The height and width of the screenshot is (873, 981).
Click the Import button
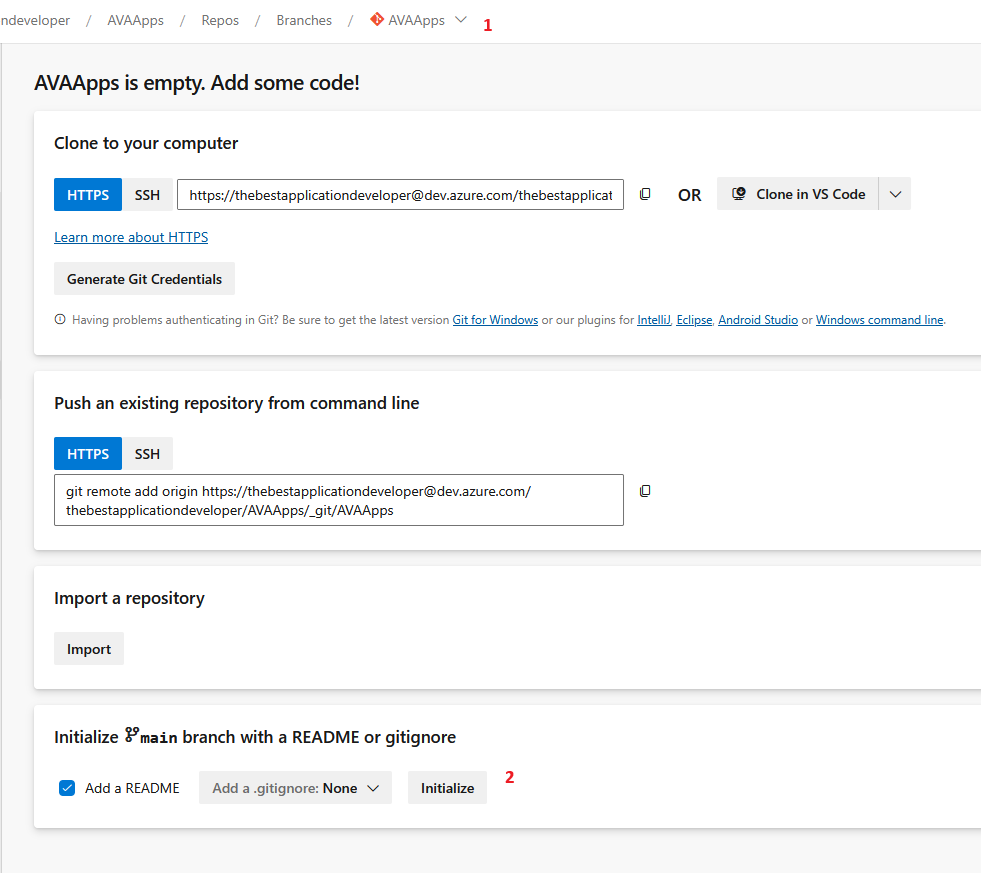[89, 649]
